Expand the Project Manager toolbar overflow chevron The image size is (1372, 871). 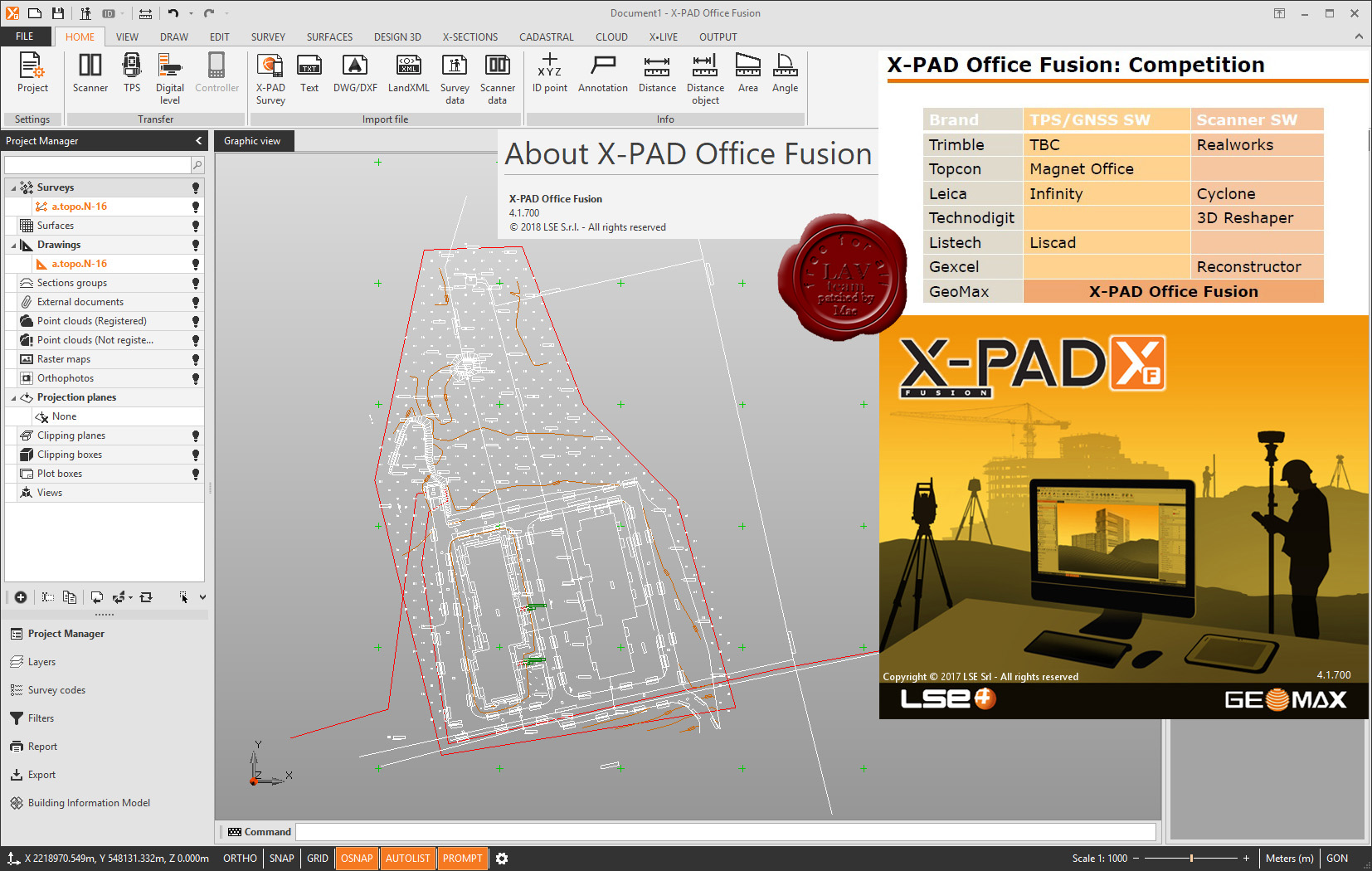[x=202, y=597]
